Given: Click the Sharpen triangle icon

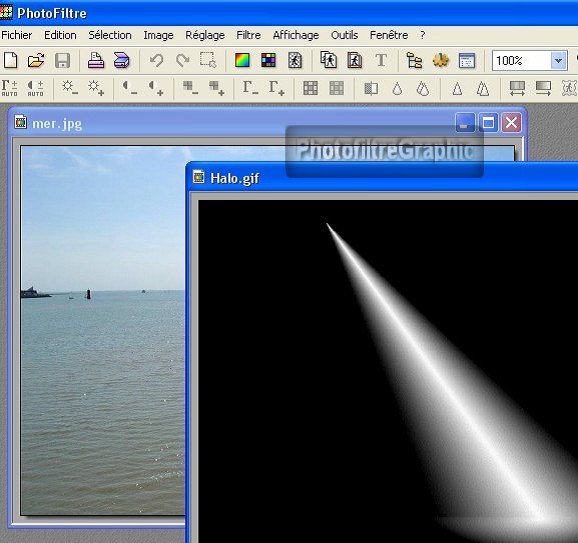Looking at the screenshot, I should tap(457, 88).
